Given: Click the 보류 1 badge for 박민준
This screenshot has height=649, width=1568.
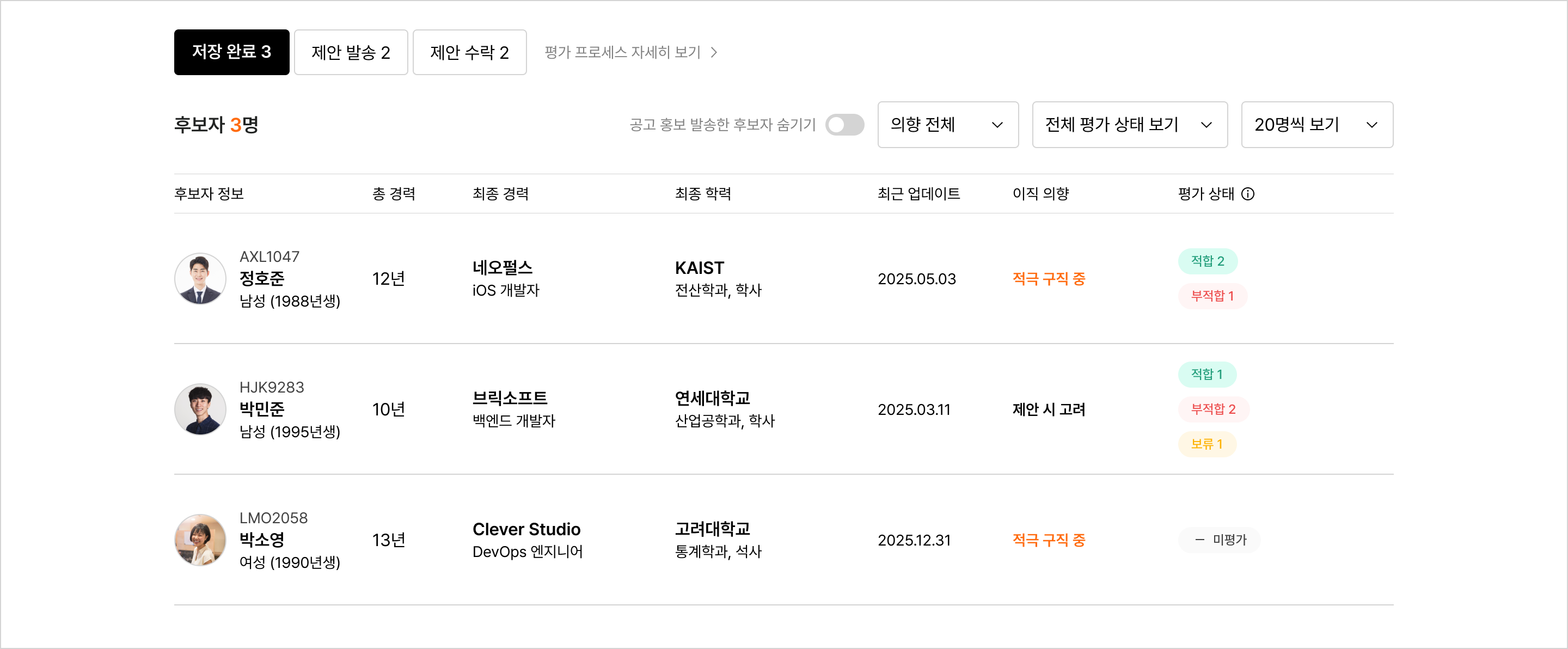Looking at the screenshot, I should (1207, 444).
